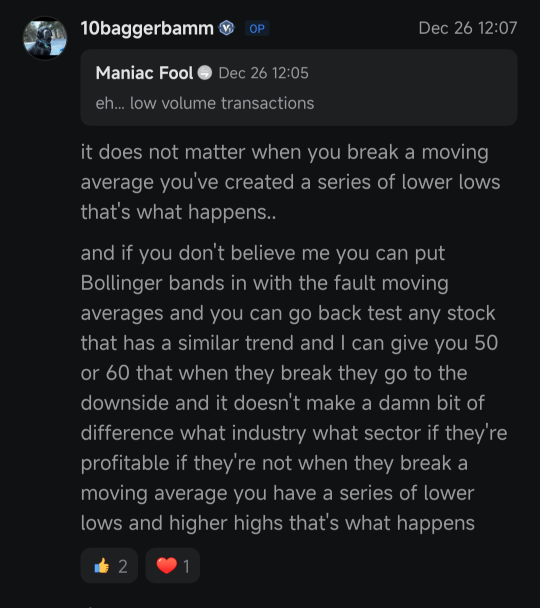
Task: Toggle the thumbs-up reaction button
Action: point(109,566)
